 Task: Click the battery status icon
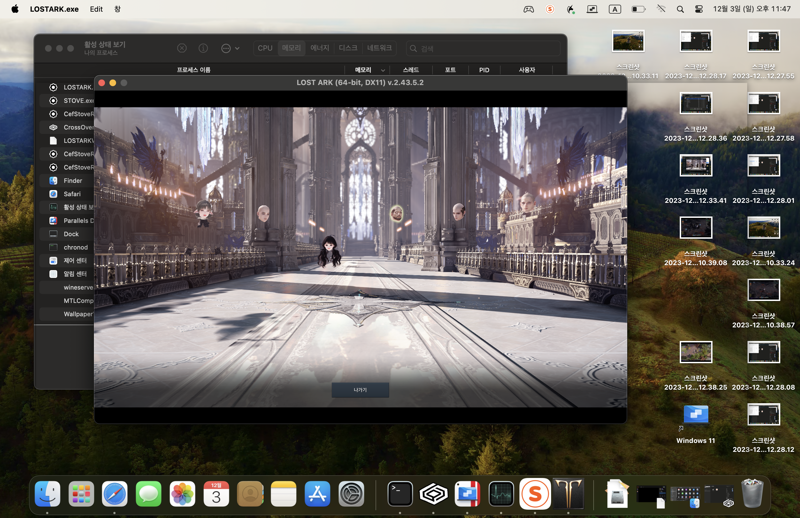[x=638, y=9]
